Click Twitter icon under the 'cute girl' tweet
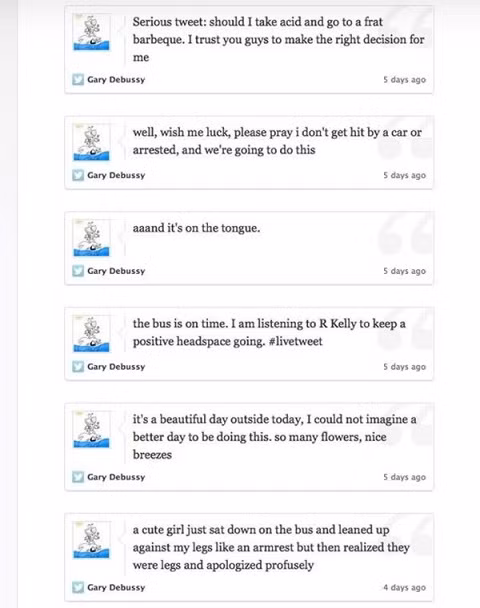The width and height of the screenshot is (480, 608). point(78,587)
